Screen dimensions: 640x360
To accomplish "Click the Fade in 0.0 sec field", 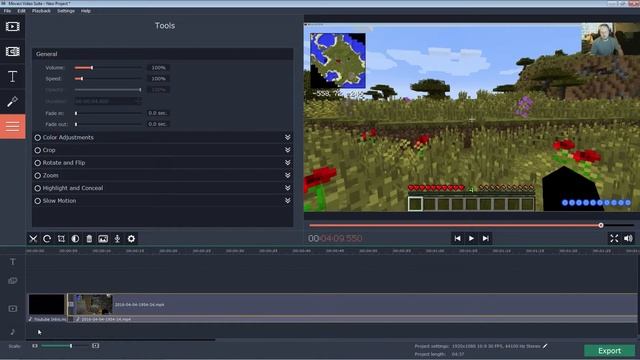I will point(158,113).
